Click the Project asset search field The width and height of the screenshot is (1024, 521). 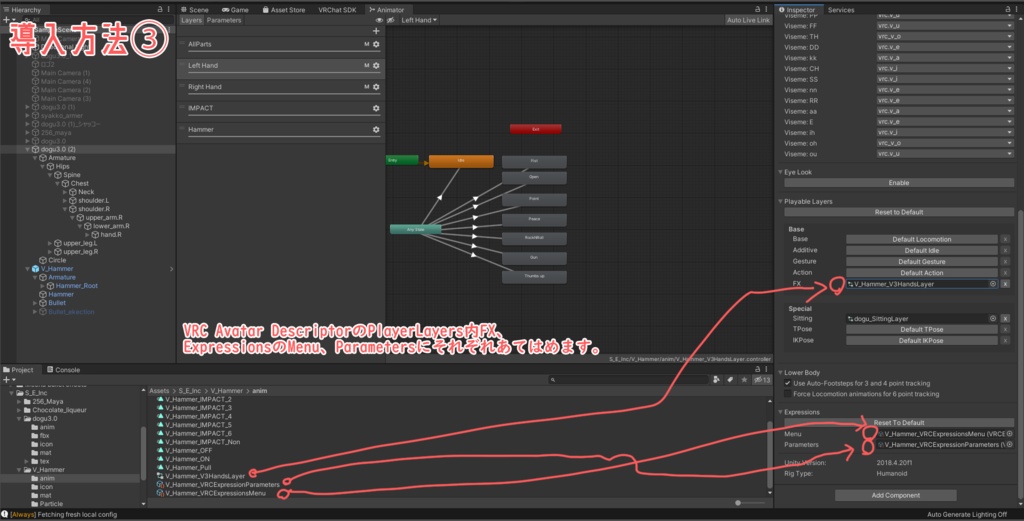[x=628, y=379]
